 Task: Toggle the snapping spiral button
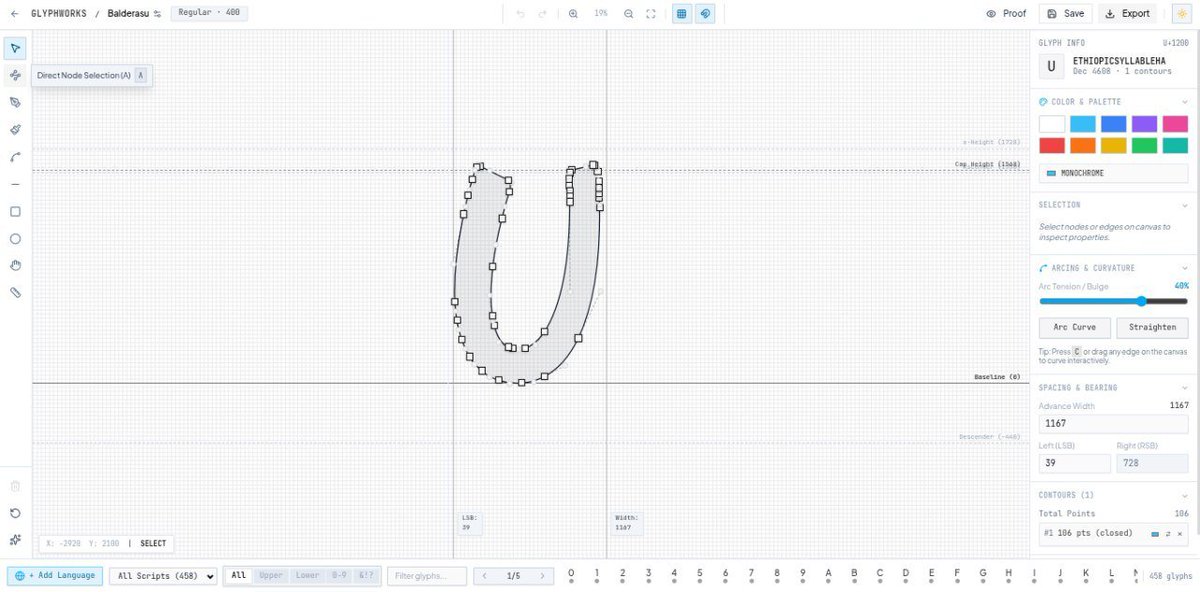(705, 14)
